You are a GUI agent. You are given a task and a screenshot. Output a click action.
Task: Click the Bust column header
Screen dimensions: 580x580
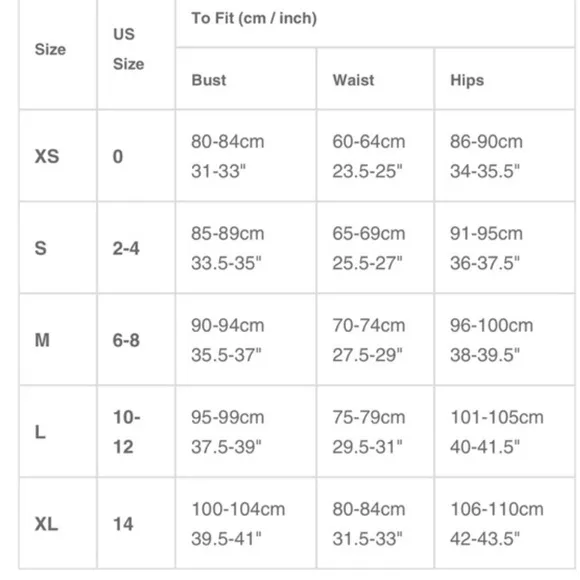point(209,80)
